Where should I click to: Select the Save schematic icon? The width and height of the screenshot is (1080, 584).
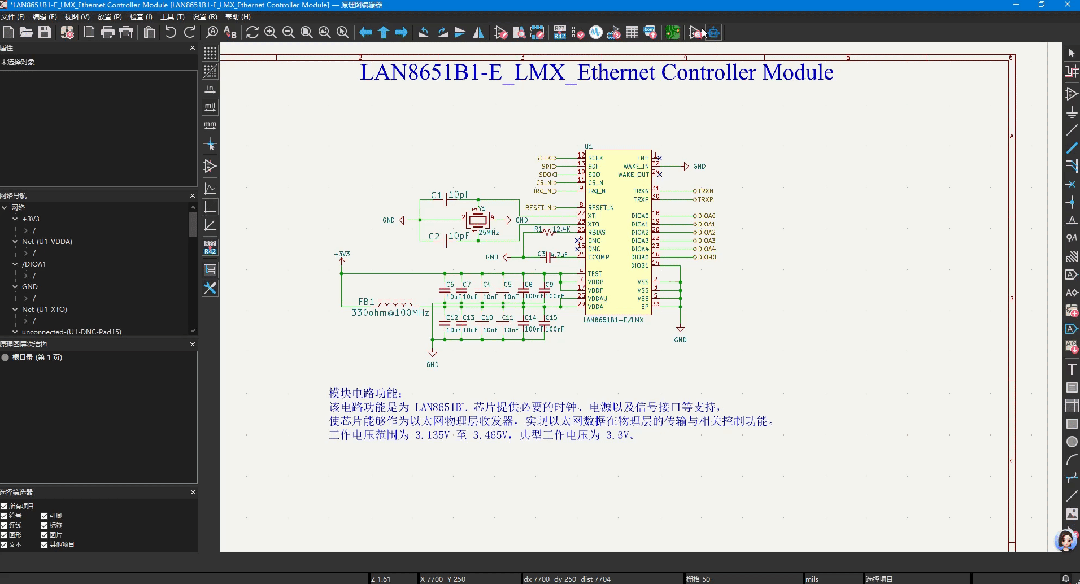45,32
